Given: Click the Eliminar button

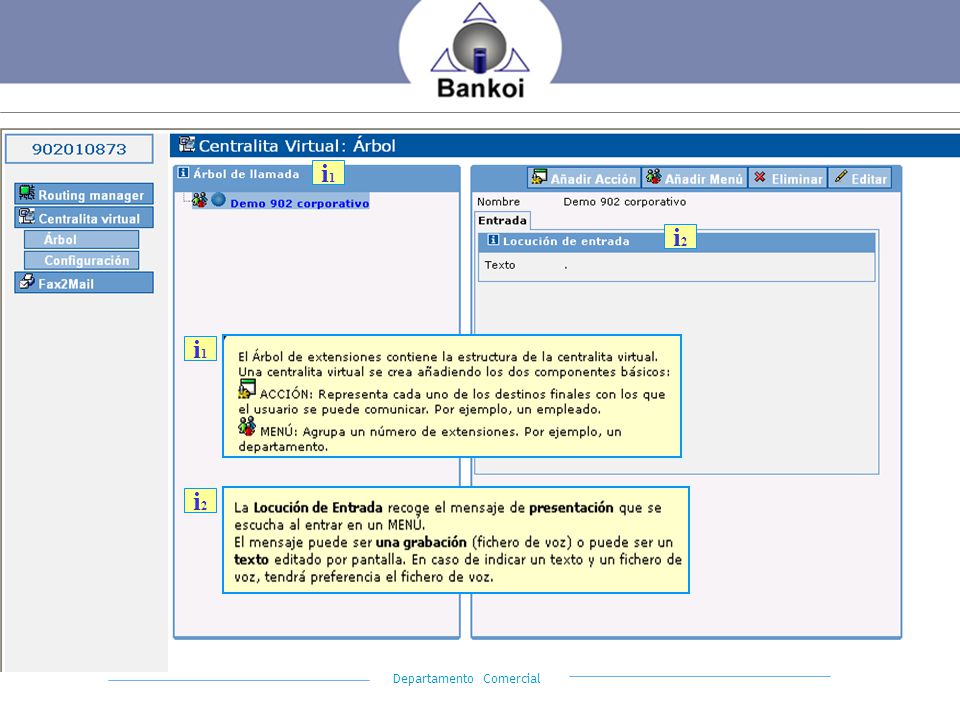Looking at the screenshot, I should click(x=788, y=178).
